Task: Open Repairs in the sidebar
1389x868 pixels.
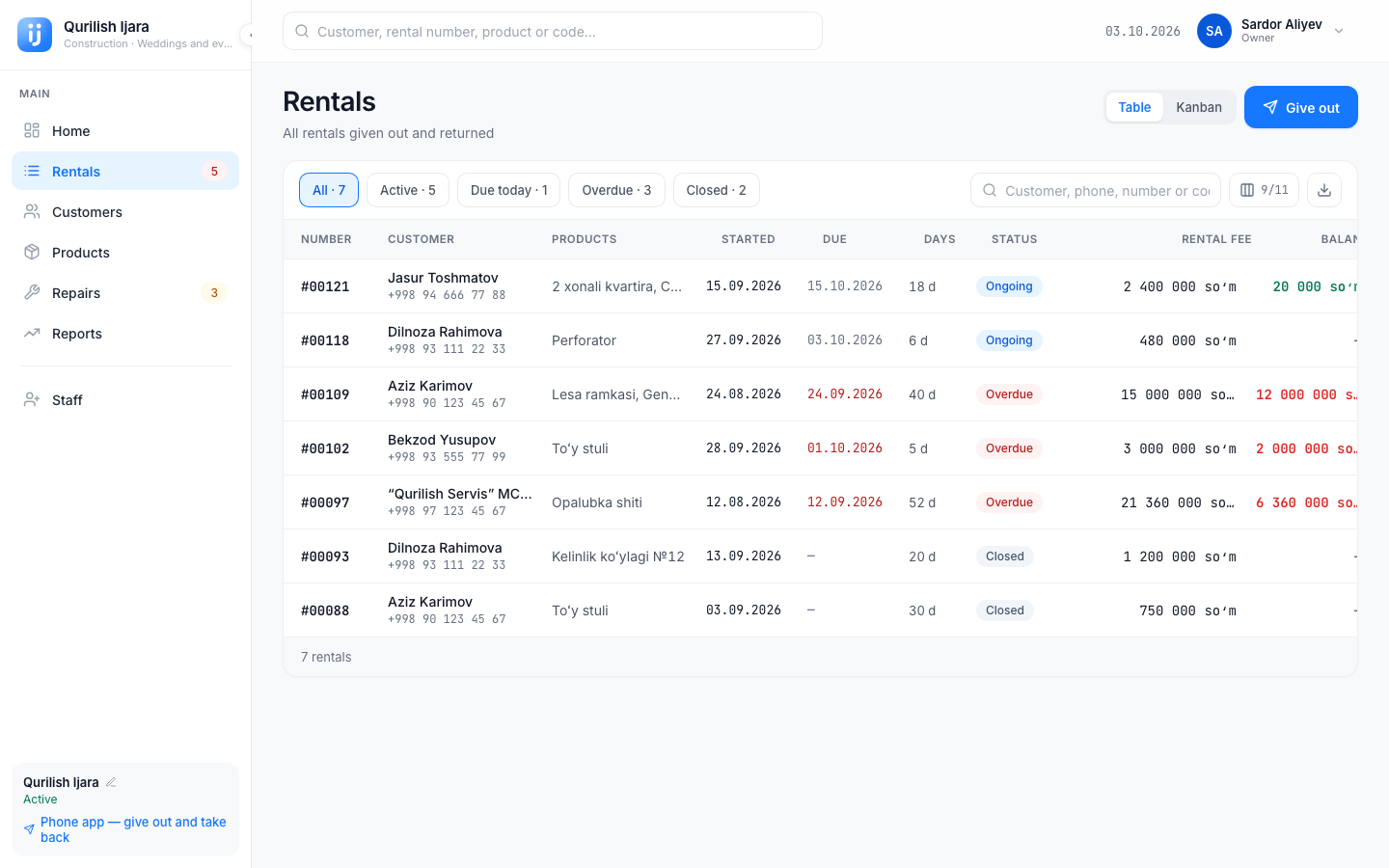Action: tap(125, 293)
